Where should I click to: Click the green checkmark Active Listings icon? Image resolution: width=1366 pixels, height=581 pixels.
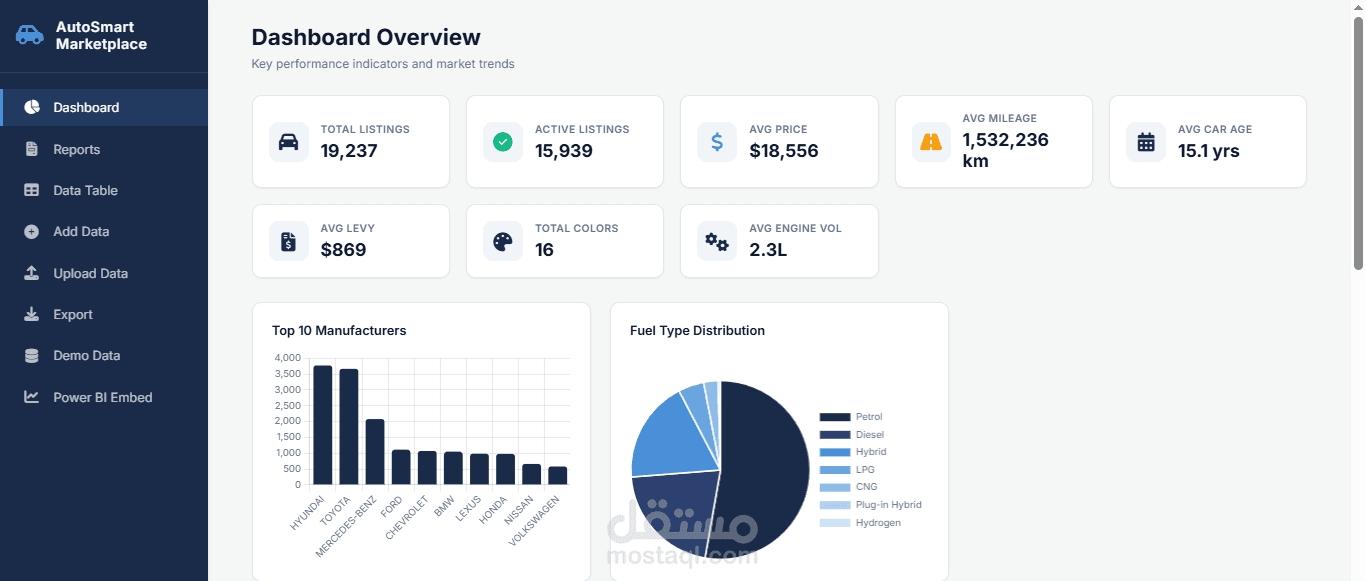pos(503,141)
